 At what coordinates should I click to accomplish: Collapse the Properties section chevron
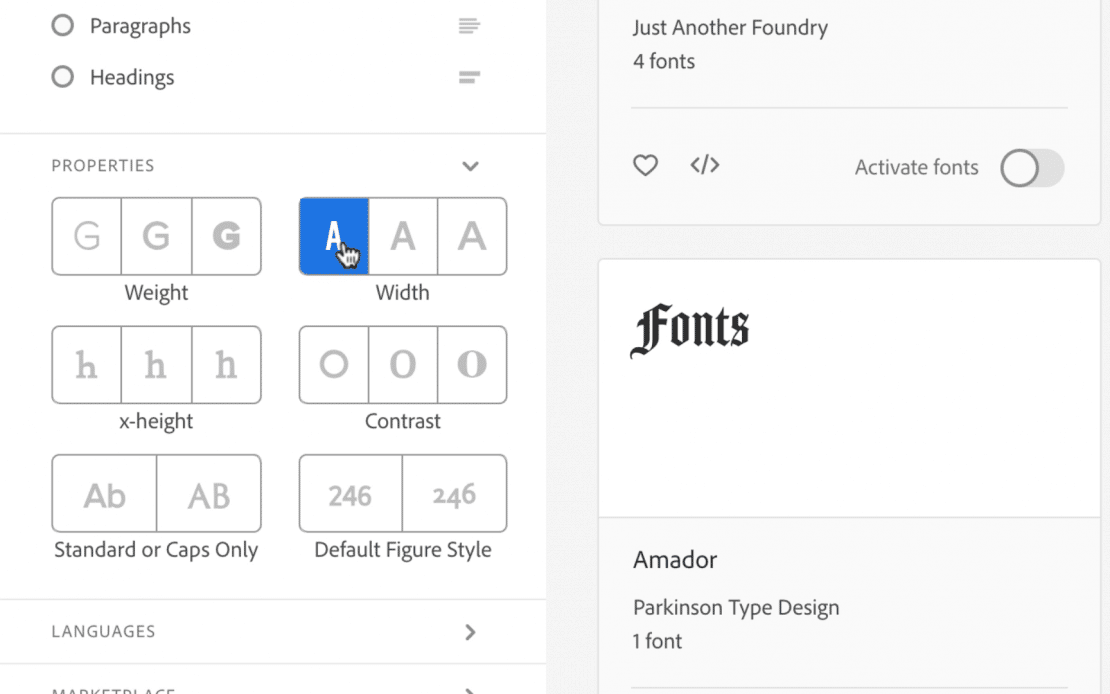point(470,166)
